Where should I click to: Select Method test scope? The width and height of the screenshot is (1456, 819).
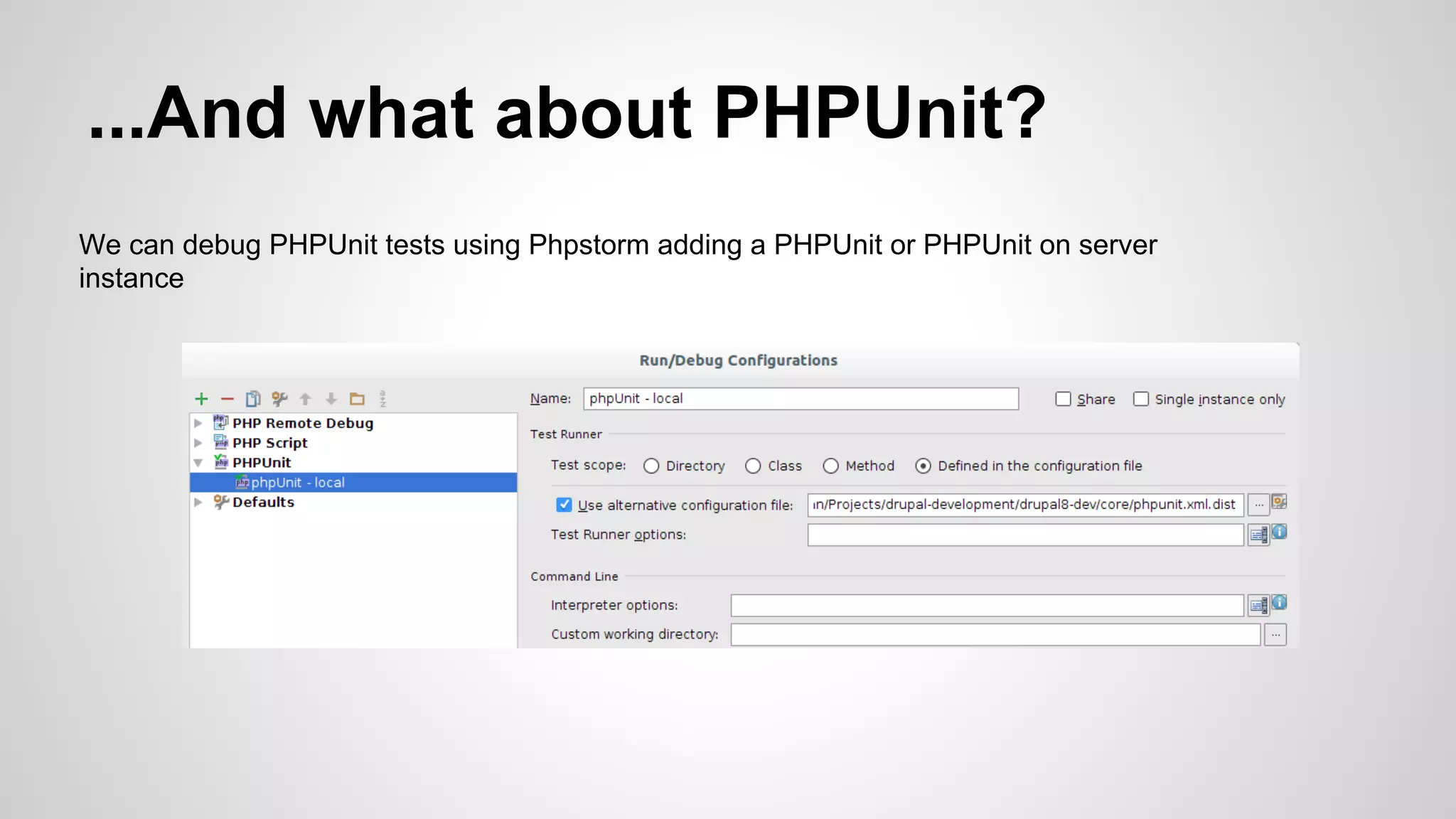(830, 466)
